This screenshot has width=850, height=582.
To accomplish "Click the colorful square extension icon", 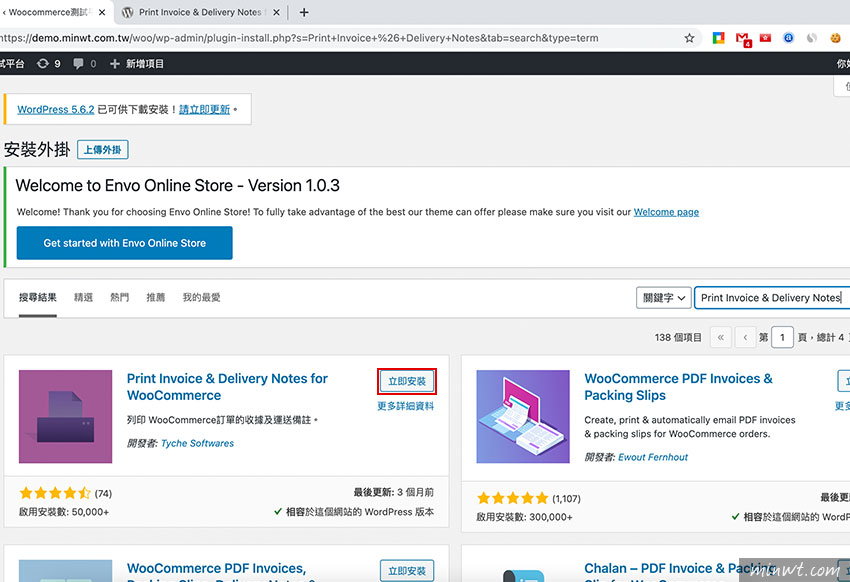I will (718, 38).
